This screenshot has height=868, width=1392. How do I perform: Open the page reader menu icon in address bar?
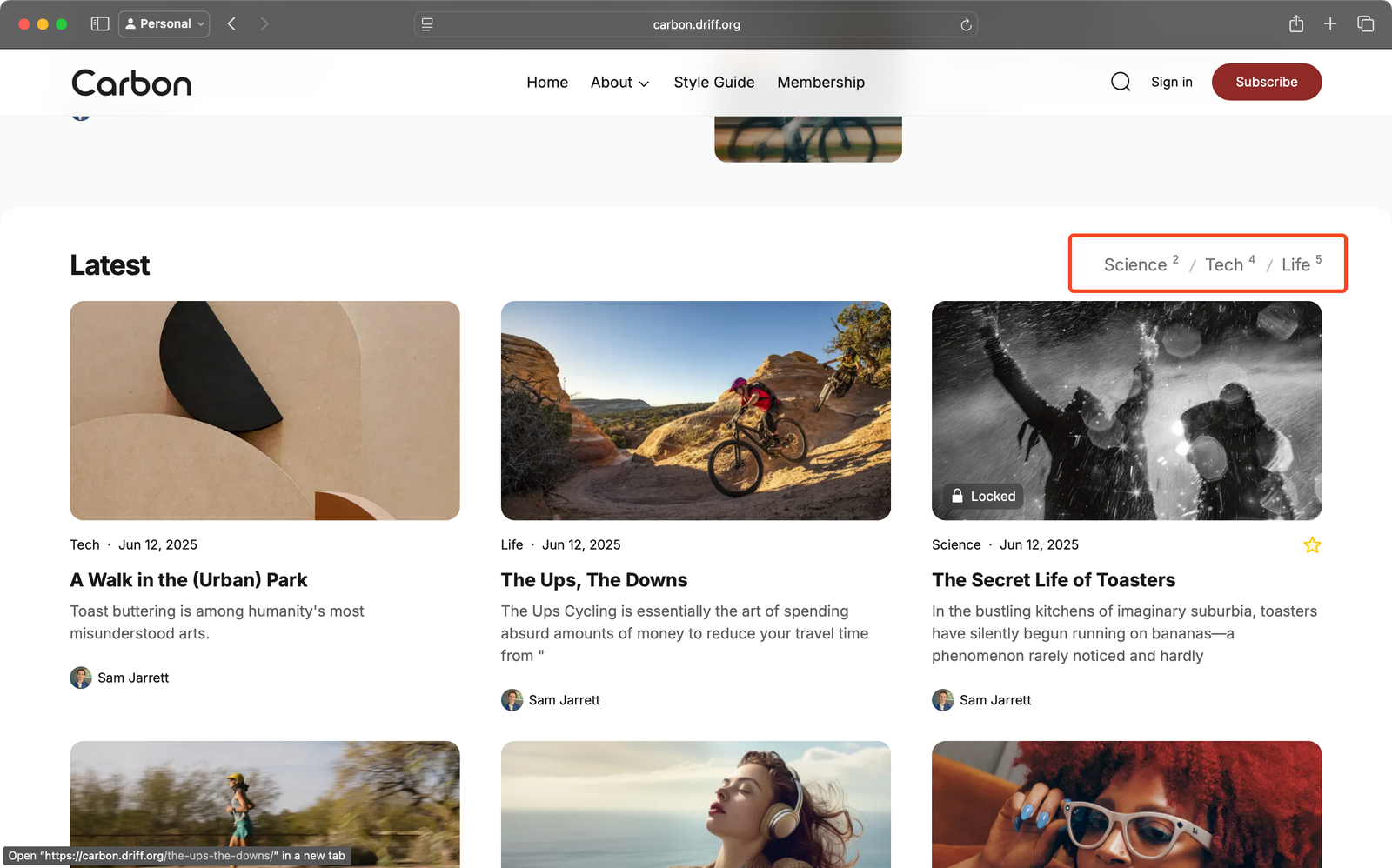coord(427,24)
